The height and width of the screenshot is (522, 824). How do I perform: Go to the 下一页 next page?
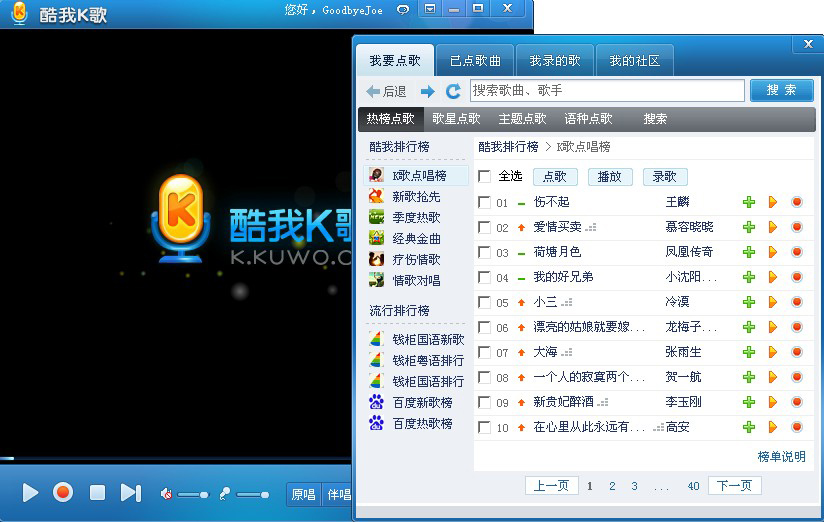[735, 485]
